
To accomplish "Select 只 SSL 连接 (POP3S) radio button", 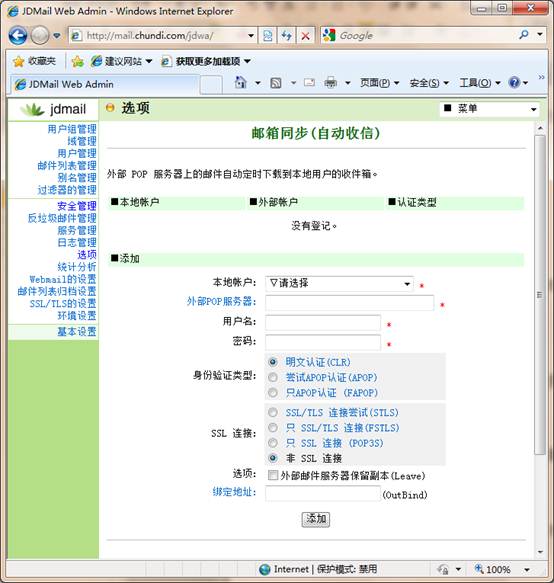I will click(x=273, y=443).
